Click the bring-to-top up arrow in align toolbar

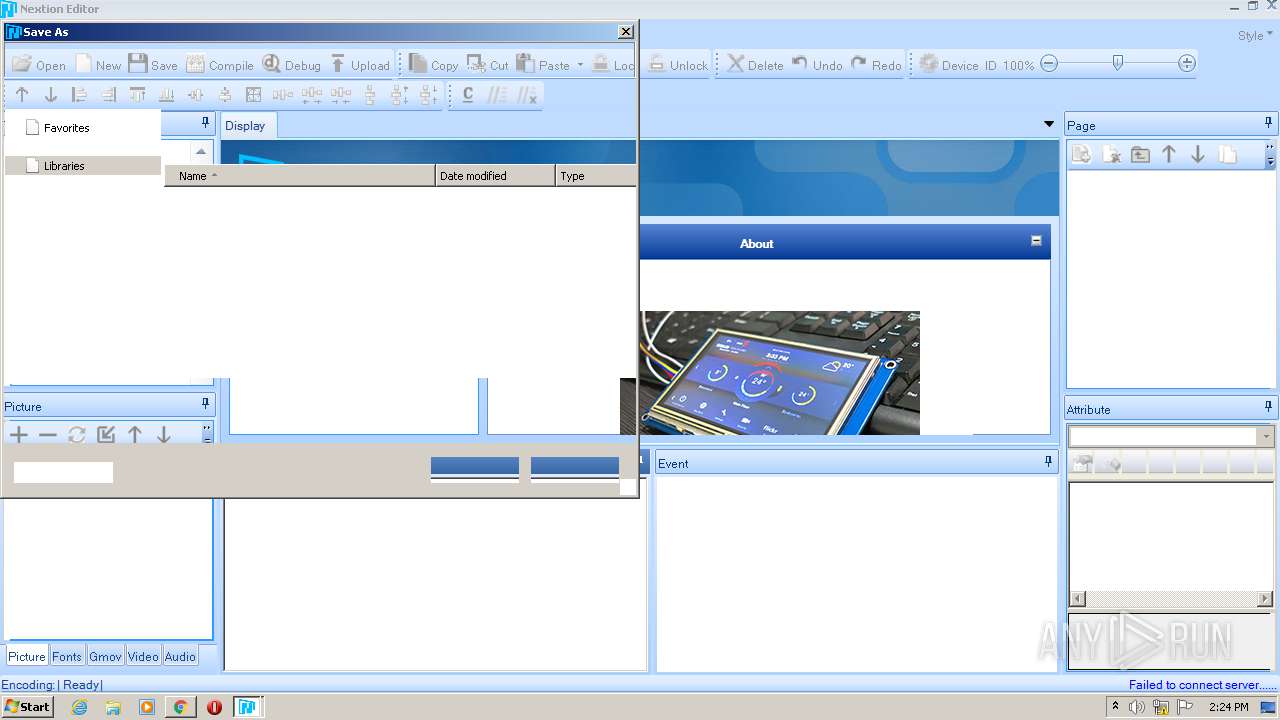(21, 95)
